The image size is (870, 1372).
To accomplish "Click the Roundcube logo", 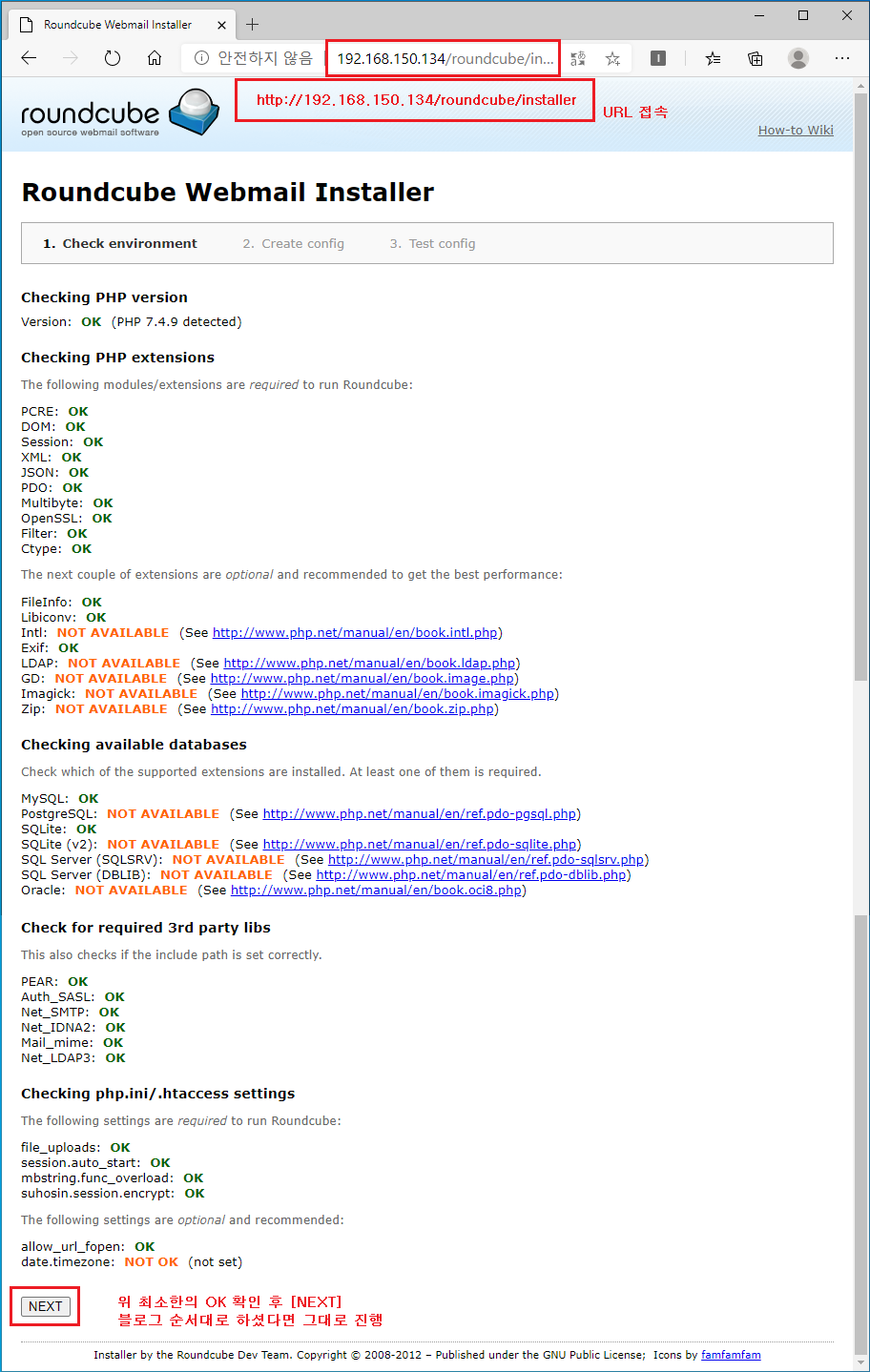I will [x=120, y=113].
